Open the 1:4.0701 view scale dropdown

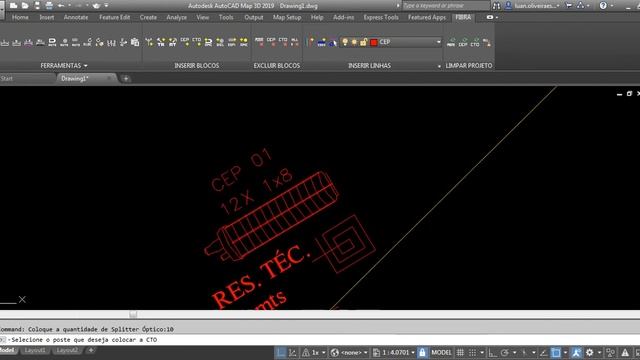413,352
